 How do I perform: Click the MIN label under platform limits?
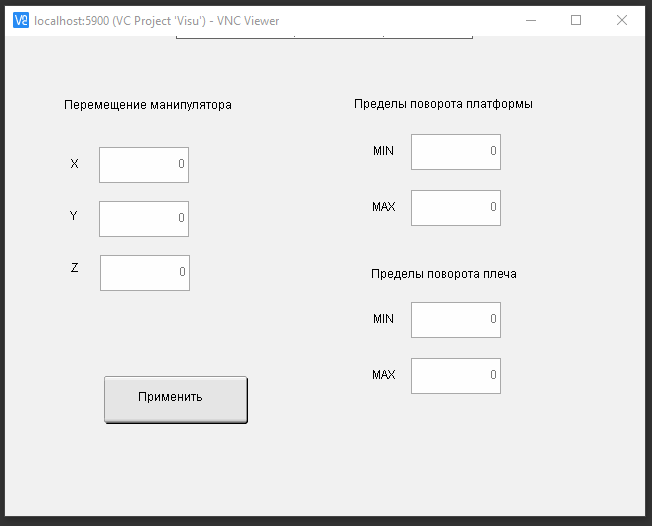383,151
